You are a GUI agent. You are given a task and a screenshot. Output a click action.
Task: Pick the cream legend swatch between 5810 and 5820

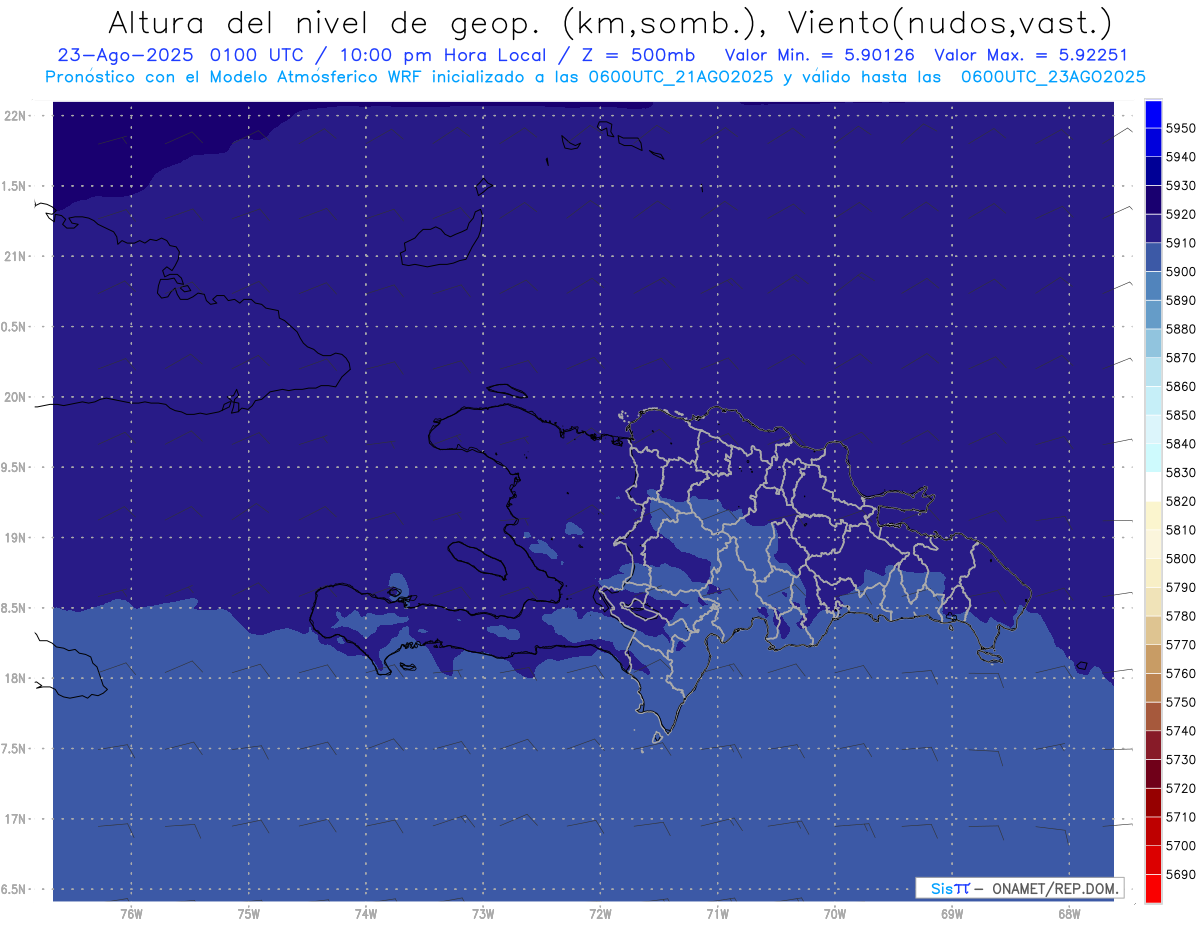click(x=1153, y=516)
